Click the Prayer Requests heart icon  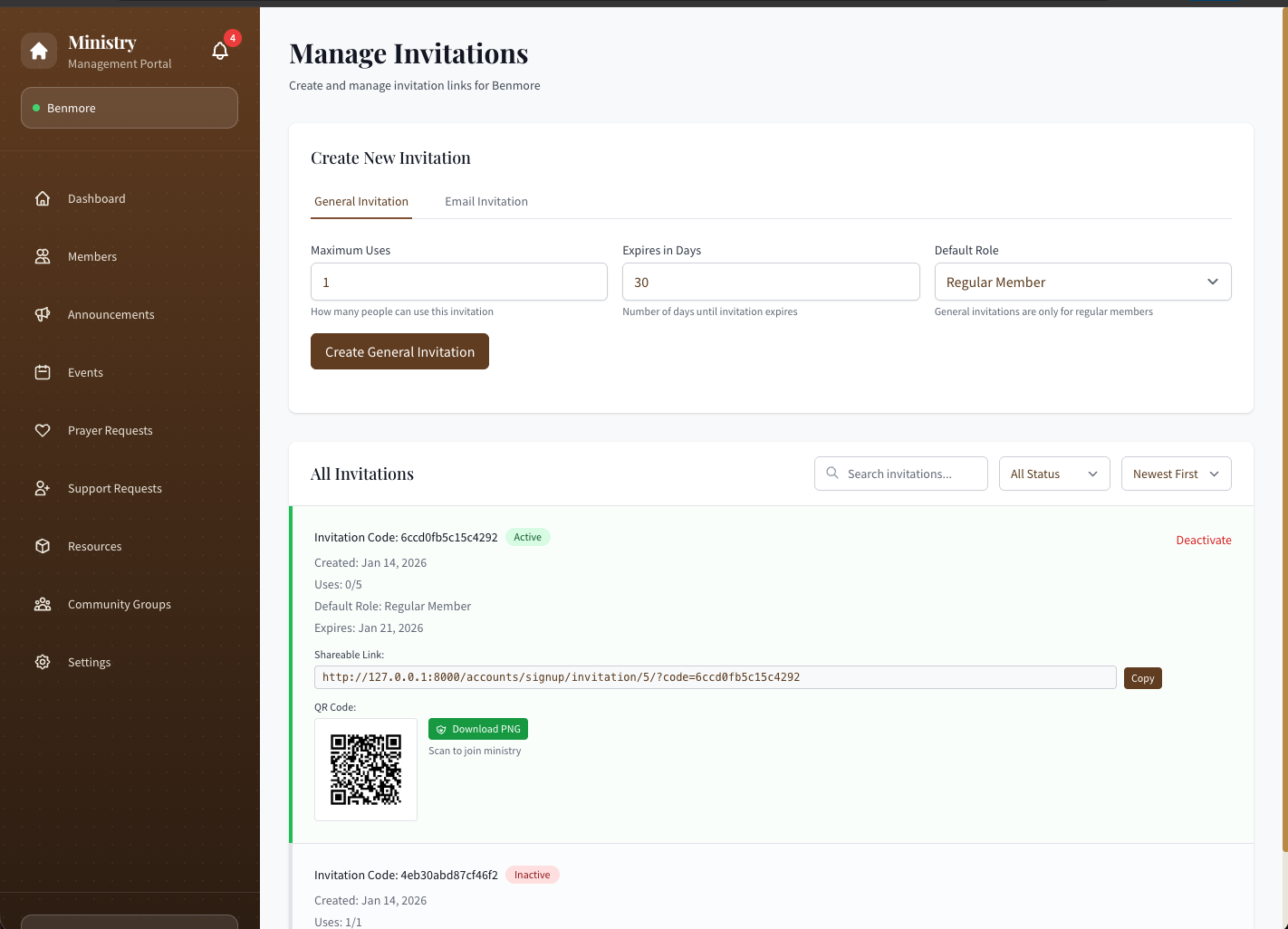tap(43, 430)
